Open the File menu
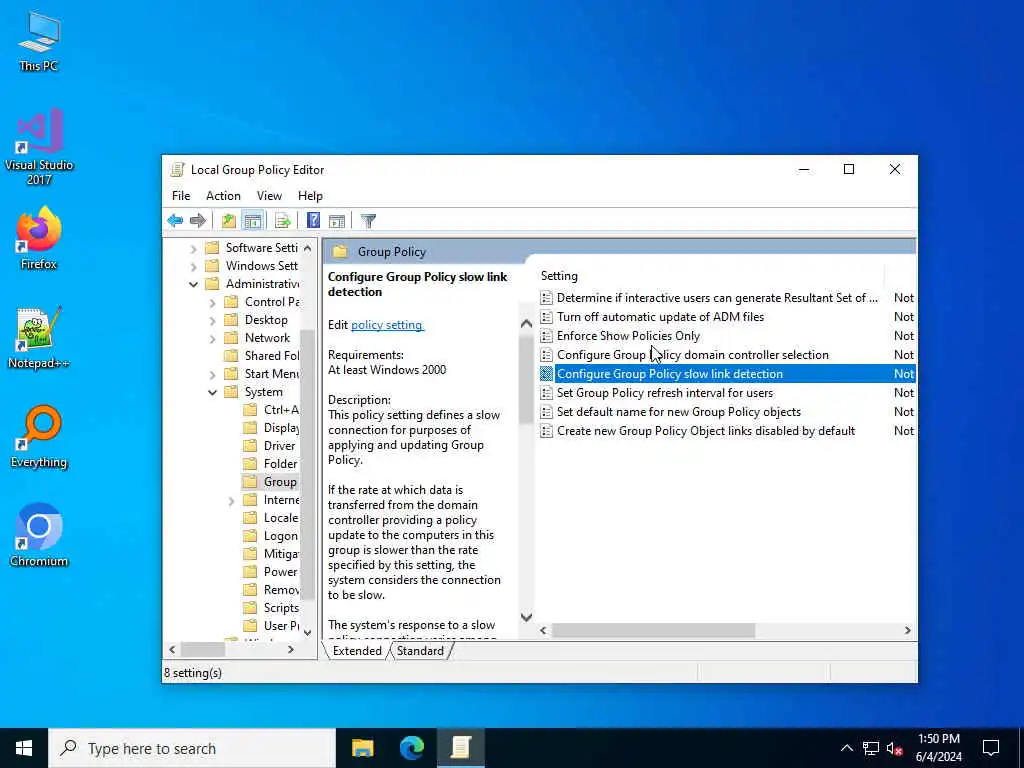Screen dimensions: 1024x768 coord(181,196)
